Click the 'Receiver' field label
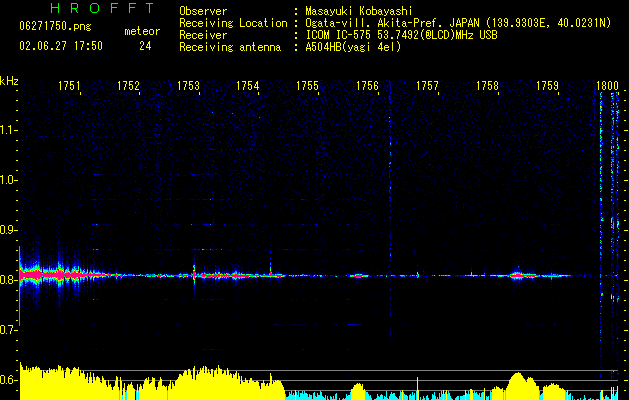This screenshot has height=400, width=629. click(x=203, y=35)
